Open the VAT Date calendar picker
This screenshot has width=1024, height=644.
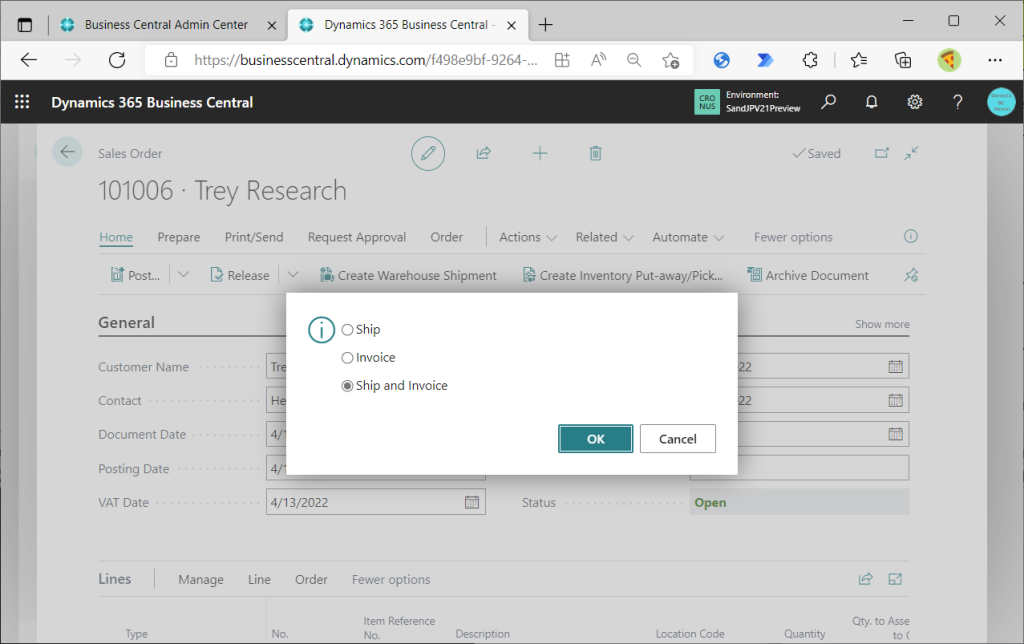coord(472,502)
